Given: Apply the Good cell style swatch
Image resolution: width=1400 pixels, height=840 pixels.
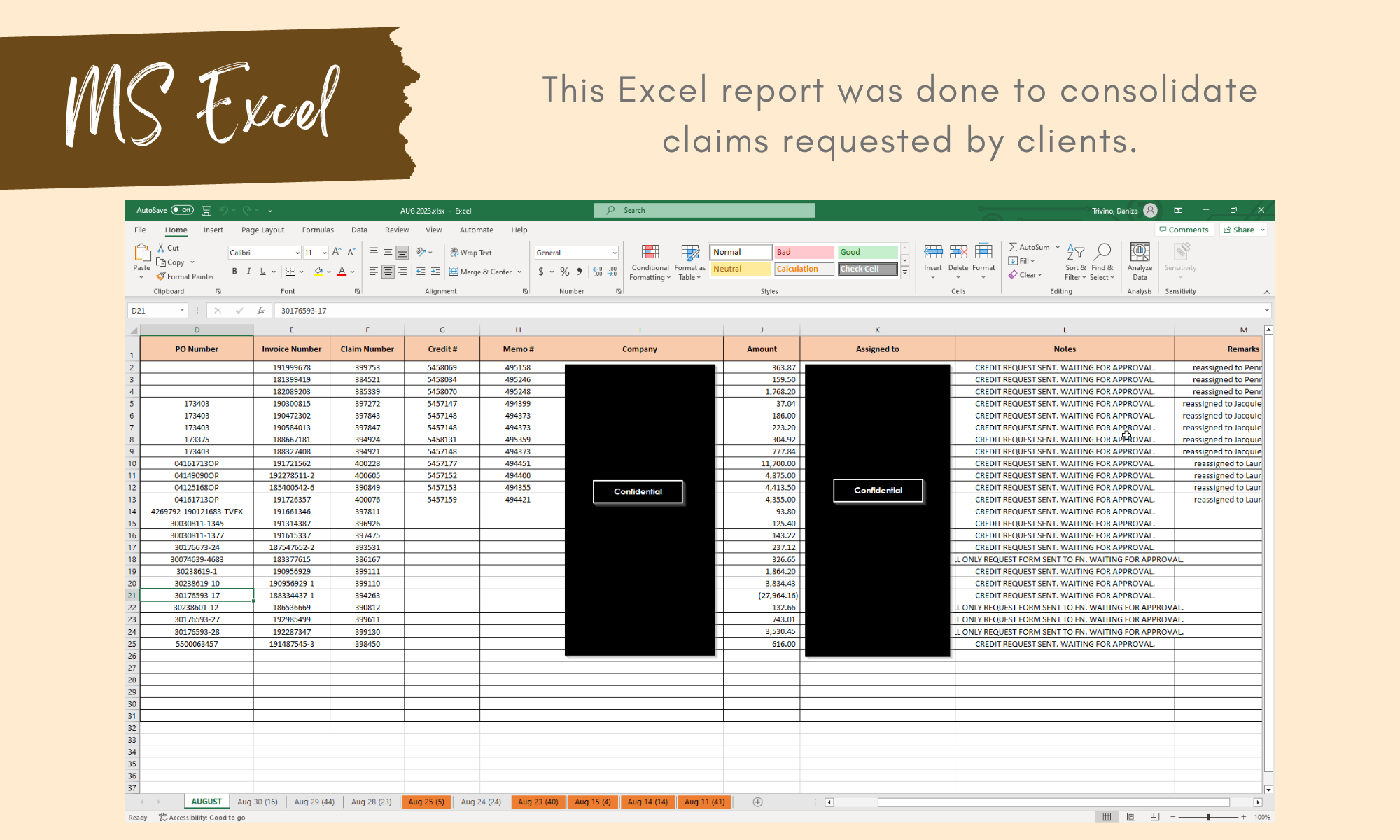Looking at the screenshot, I should coord(867,252).
